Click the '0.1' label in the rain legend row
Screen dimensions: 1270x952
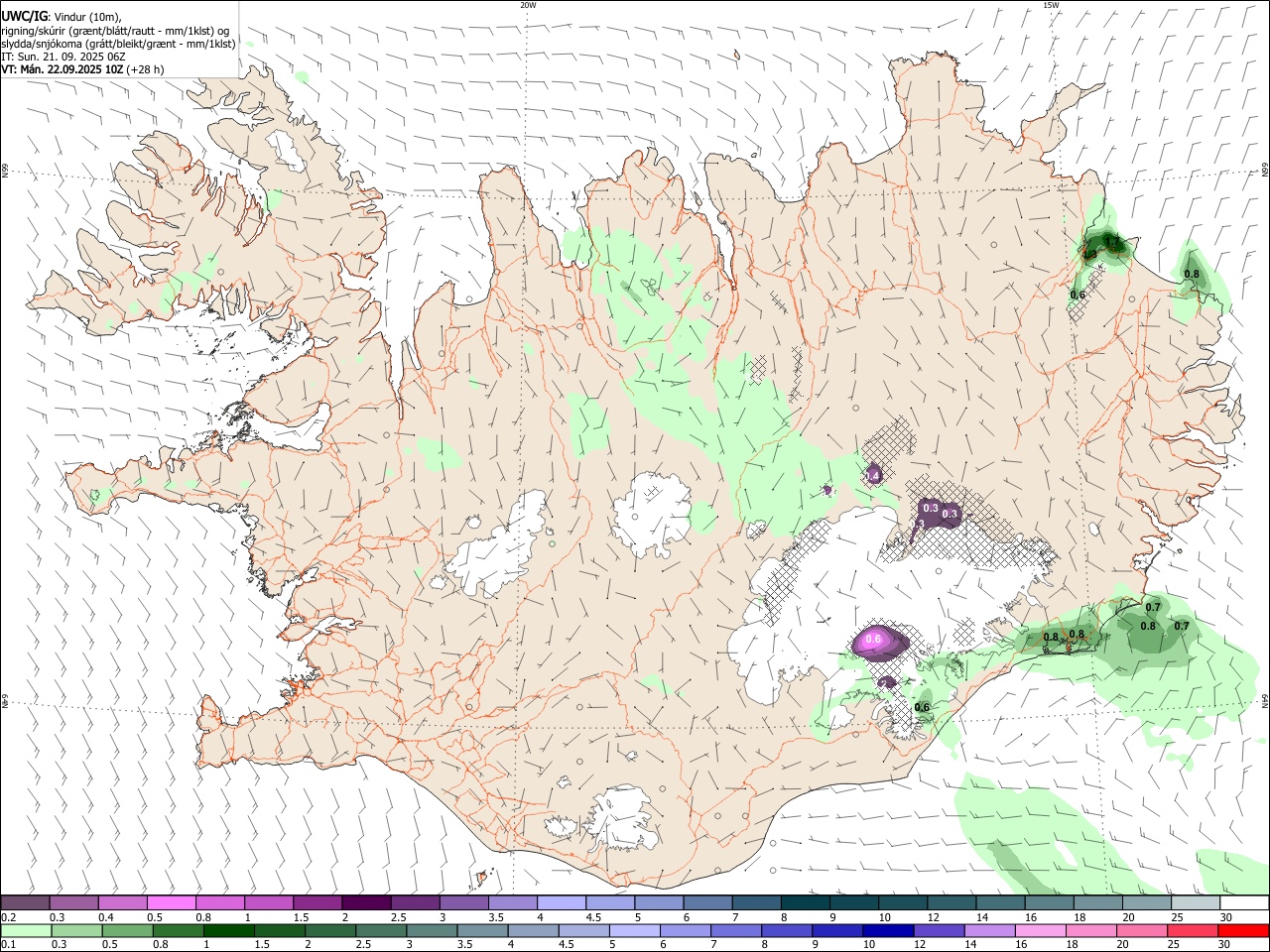[x=9, y=944]
